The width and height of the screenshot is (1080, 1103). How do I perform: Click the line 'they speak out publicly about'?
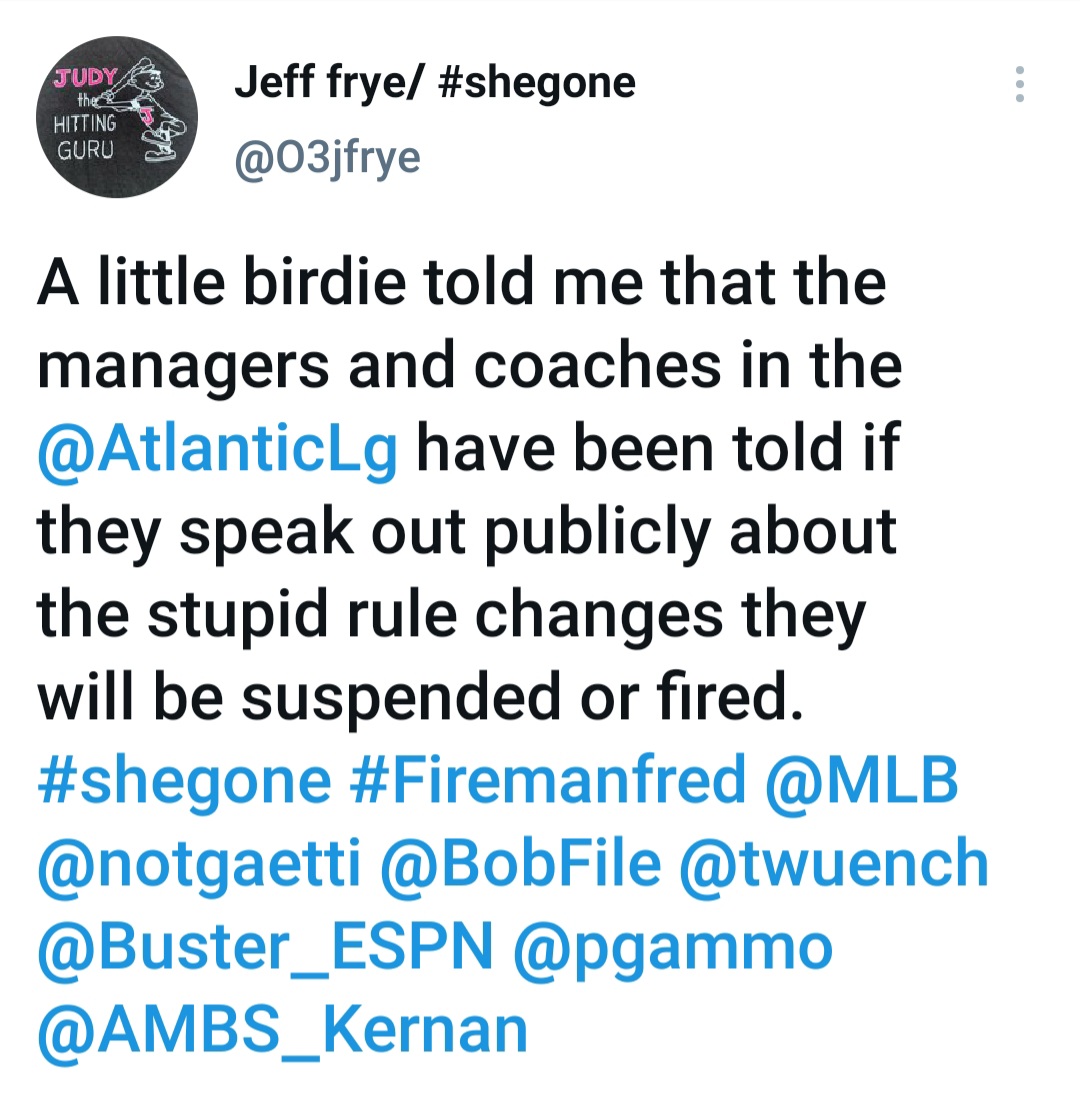coord(466,533)
